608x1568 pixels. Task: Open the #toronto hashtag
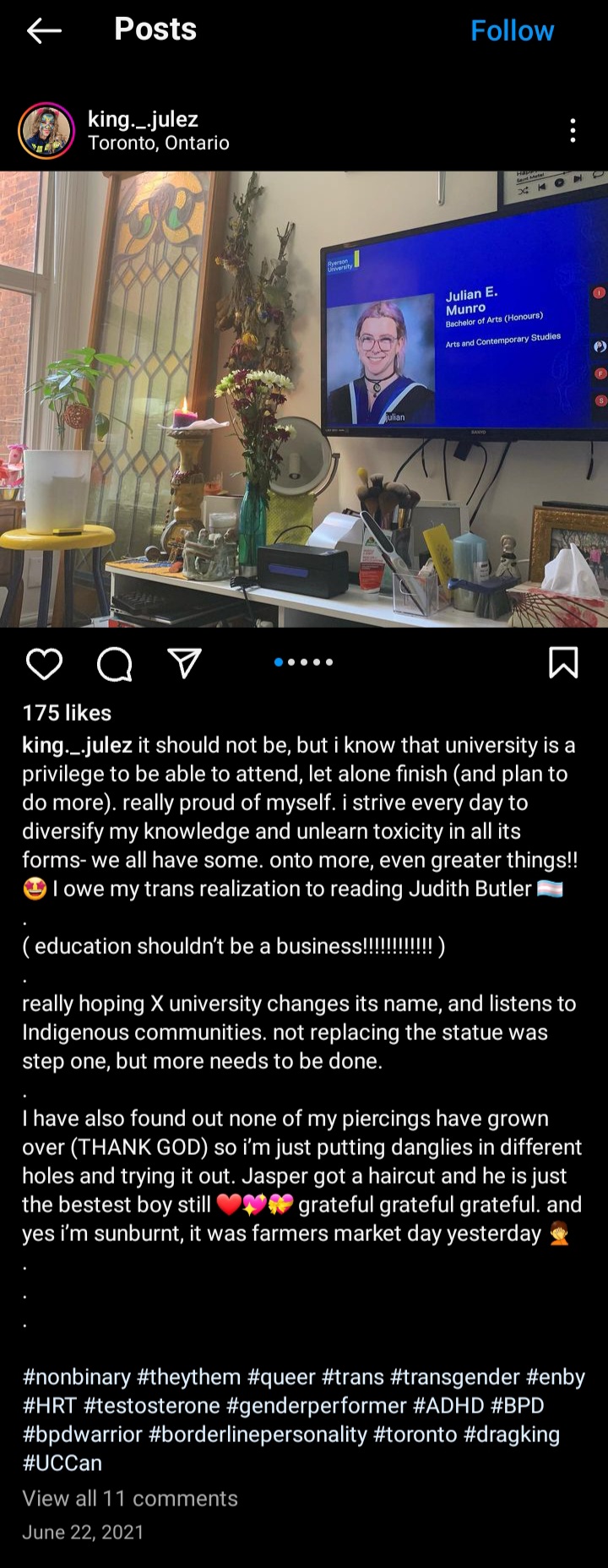click(x=415, y=1435)
